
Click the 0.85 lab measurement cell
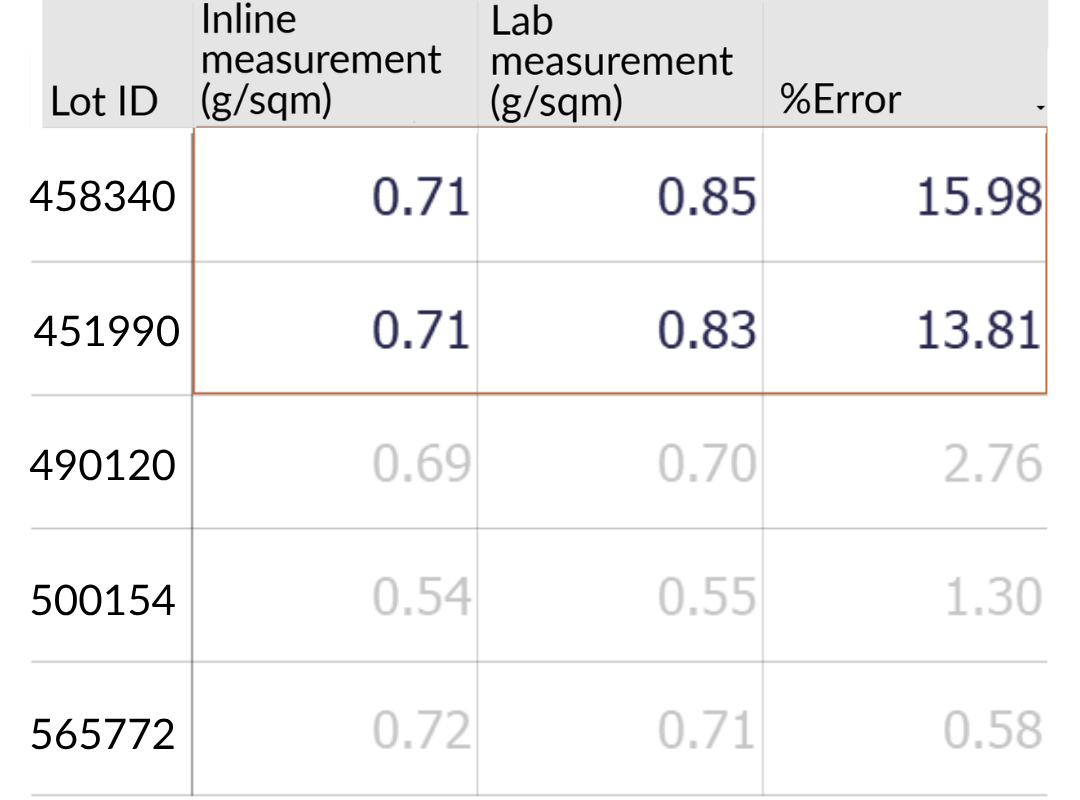[706, 197]
